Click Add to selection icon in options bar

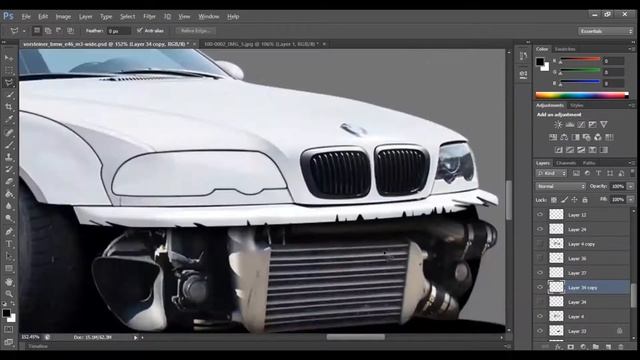pyautogui.click(x=48, y=31)
